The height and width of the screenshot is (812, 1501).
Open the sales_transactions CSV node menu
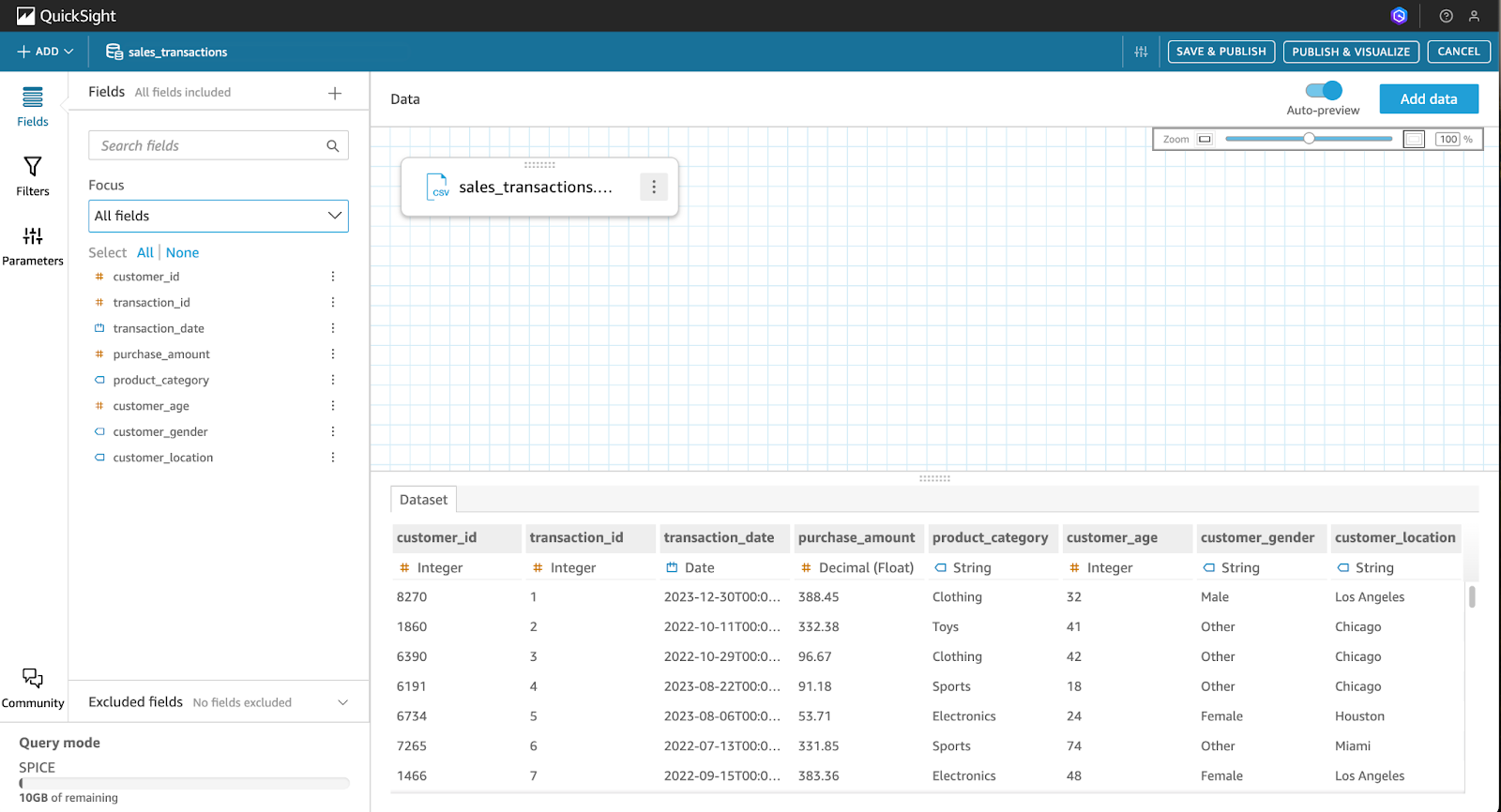[x=654, y=187]
